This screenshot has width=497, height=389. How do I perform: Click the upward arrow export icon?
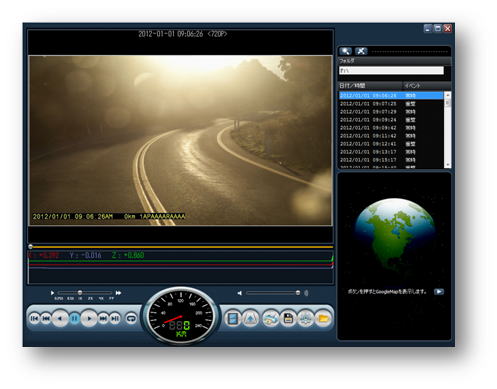(x=250, y=319)
